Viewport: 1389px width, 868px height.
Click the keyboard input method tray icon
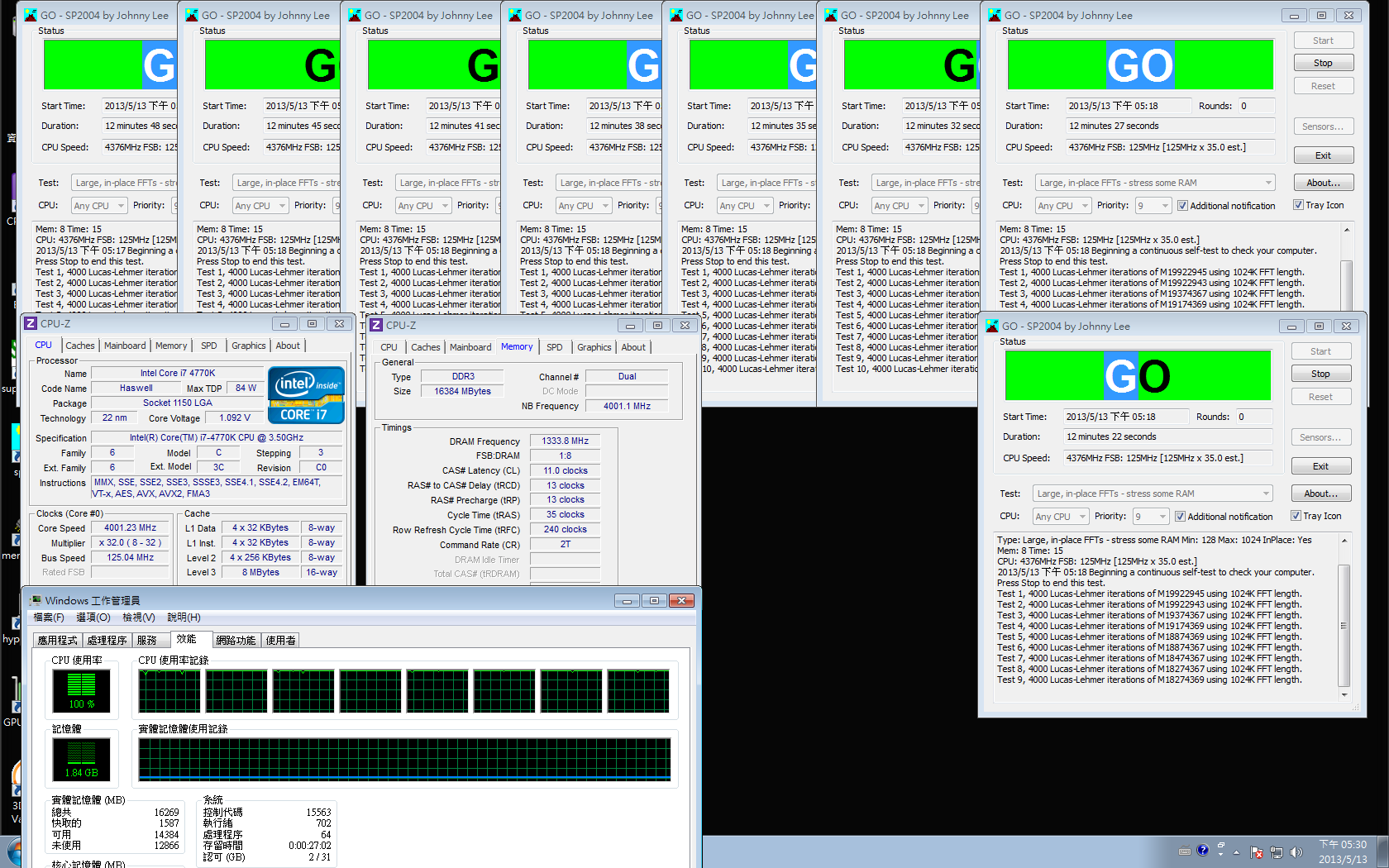(1185, 851)
